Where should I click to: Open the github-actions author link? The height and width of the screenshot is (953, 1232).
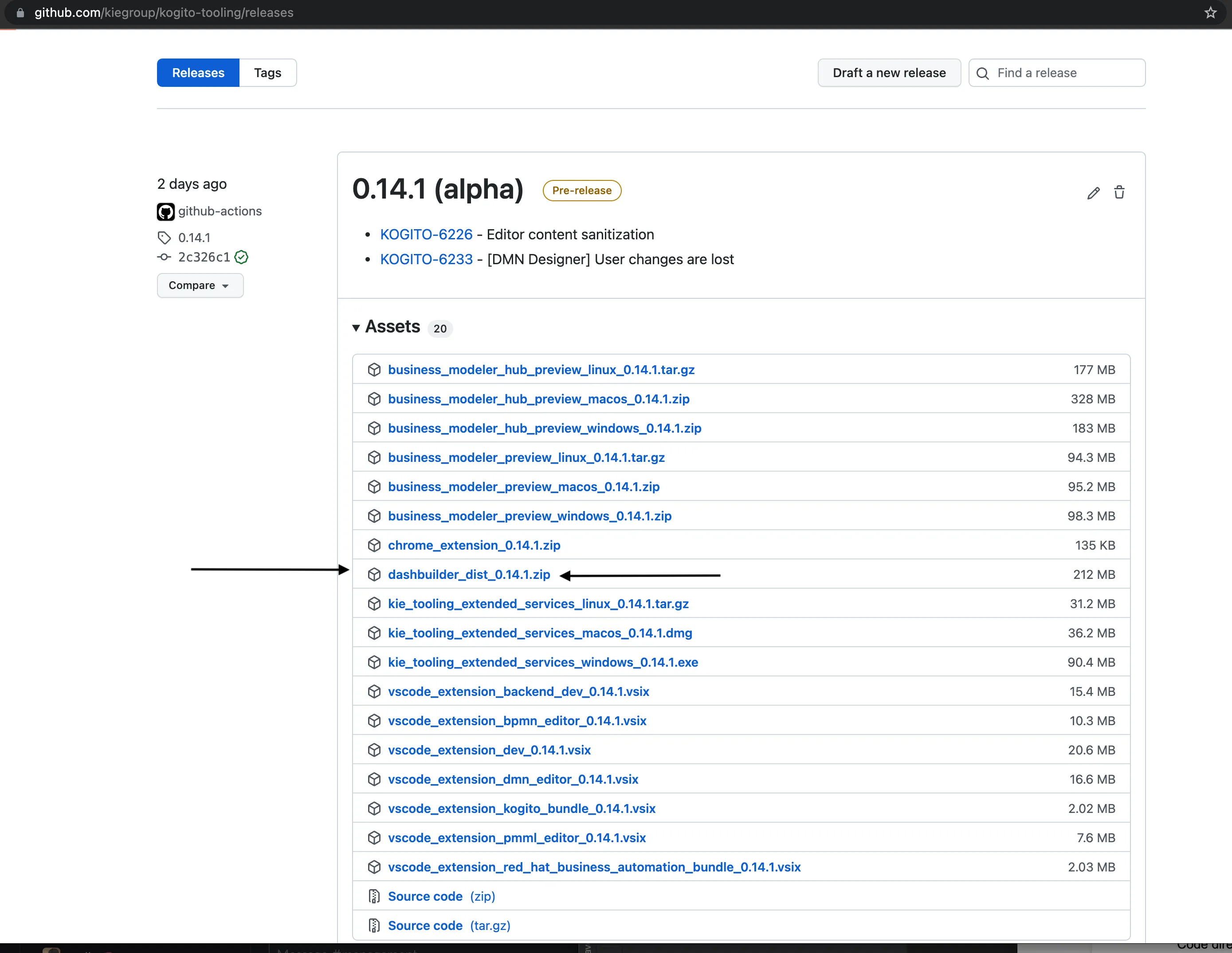[220, 211]
